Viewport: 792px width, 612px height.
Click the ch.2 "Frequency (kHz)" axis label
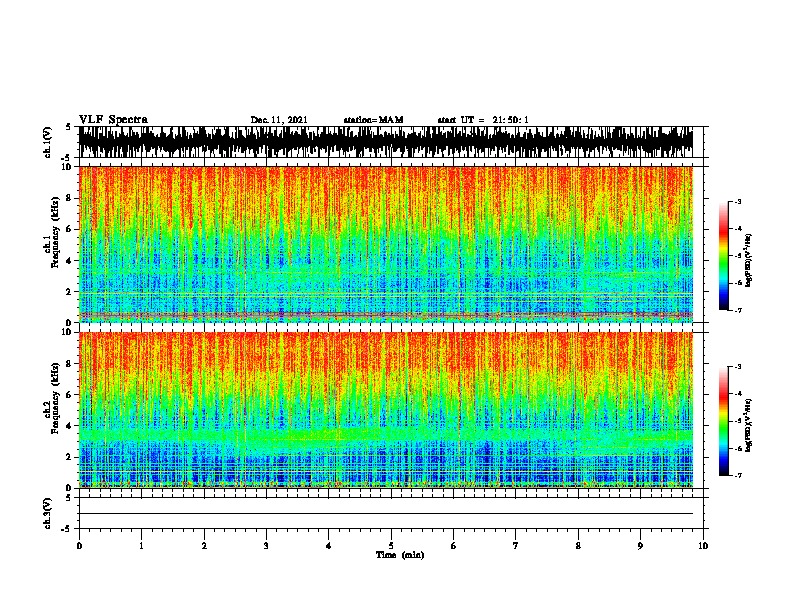(x=55, y=398)
